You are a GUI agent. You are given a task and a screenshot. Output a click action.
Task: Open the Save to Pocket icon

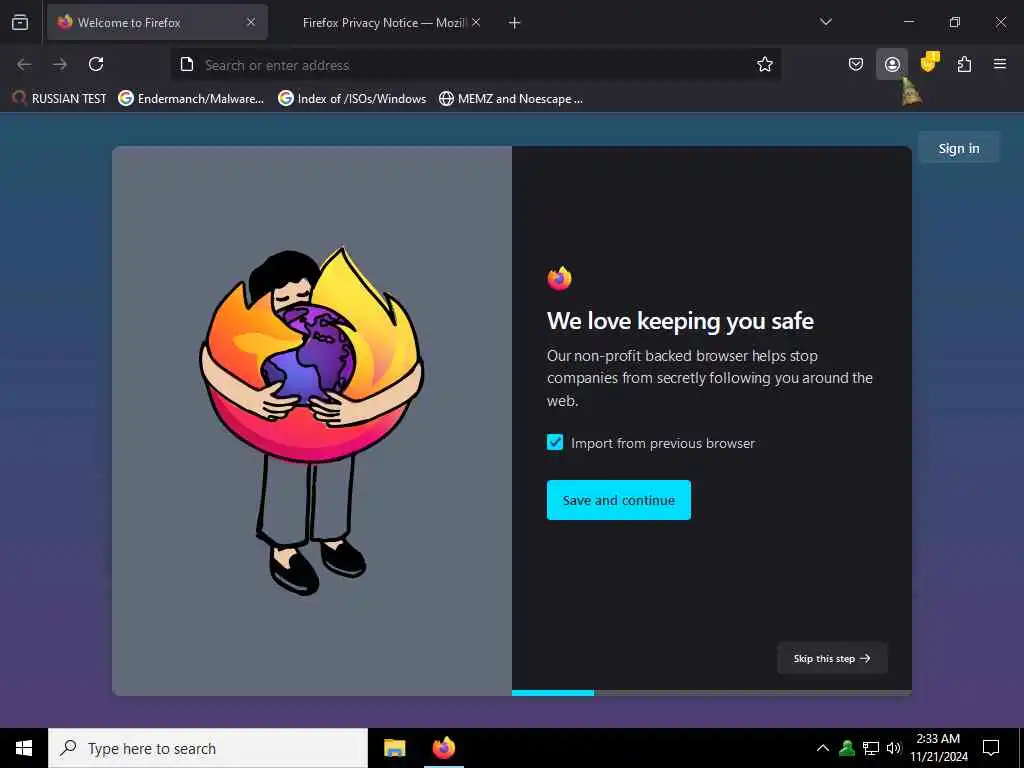[856, 64]
